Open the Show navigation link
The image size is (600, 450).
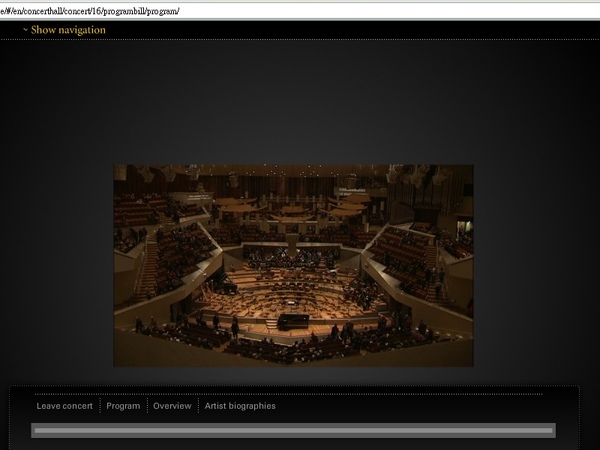(x=68, y=30)
